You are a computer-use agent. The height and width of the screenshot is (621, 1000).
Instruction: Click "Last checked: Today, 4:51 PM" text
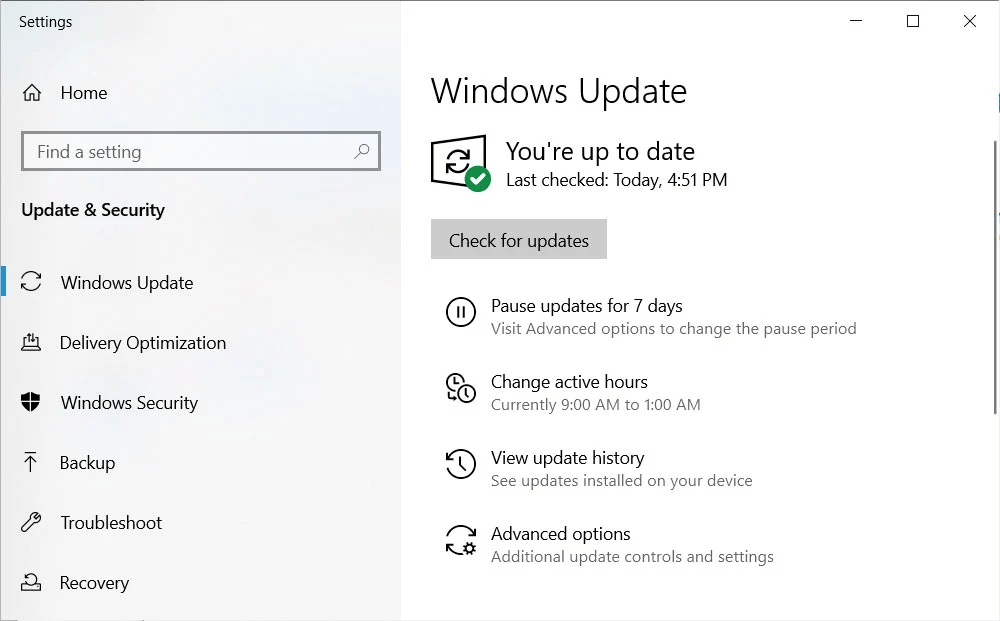pos(617,180)
